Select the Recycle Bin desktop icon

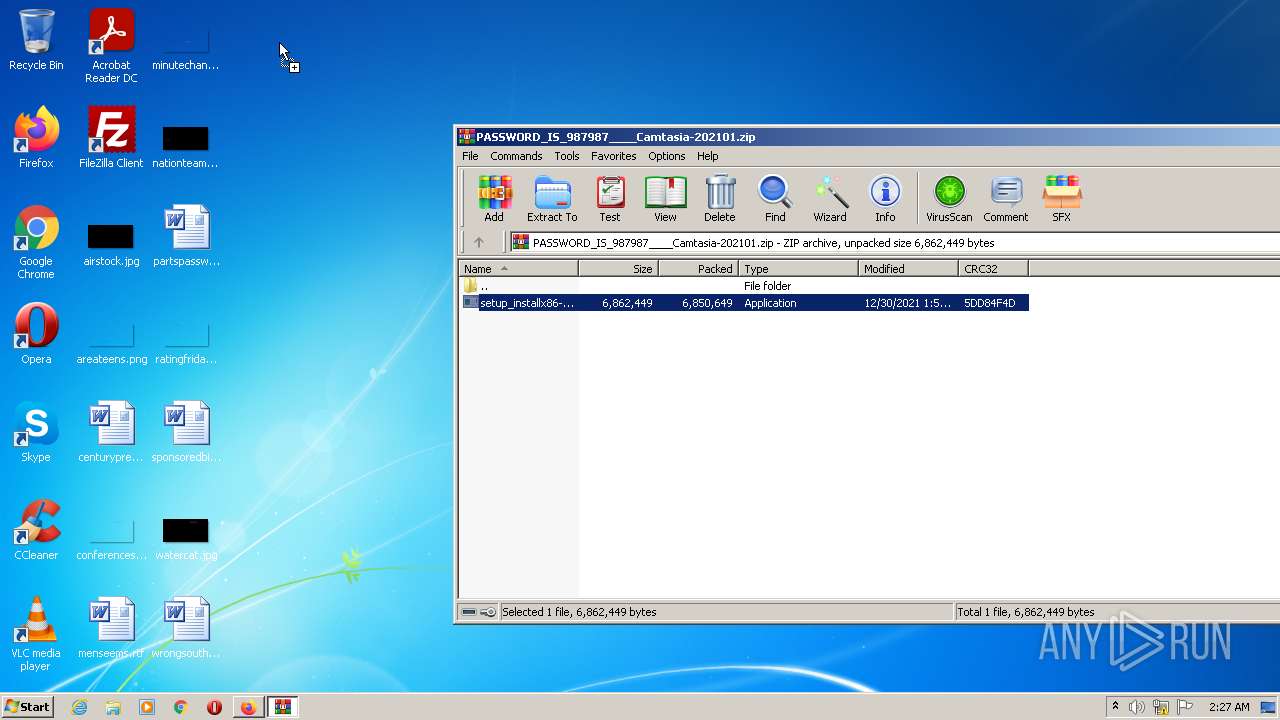tap(36, 40)
